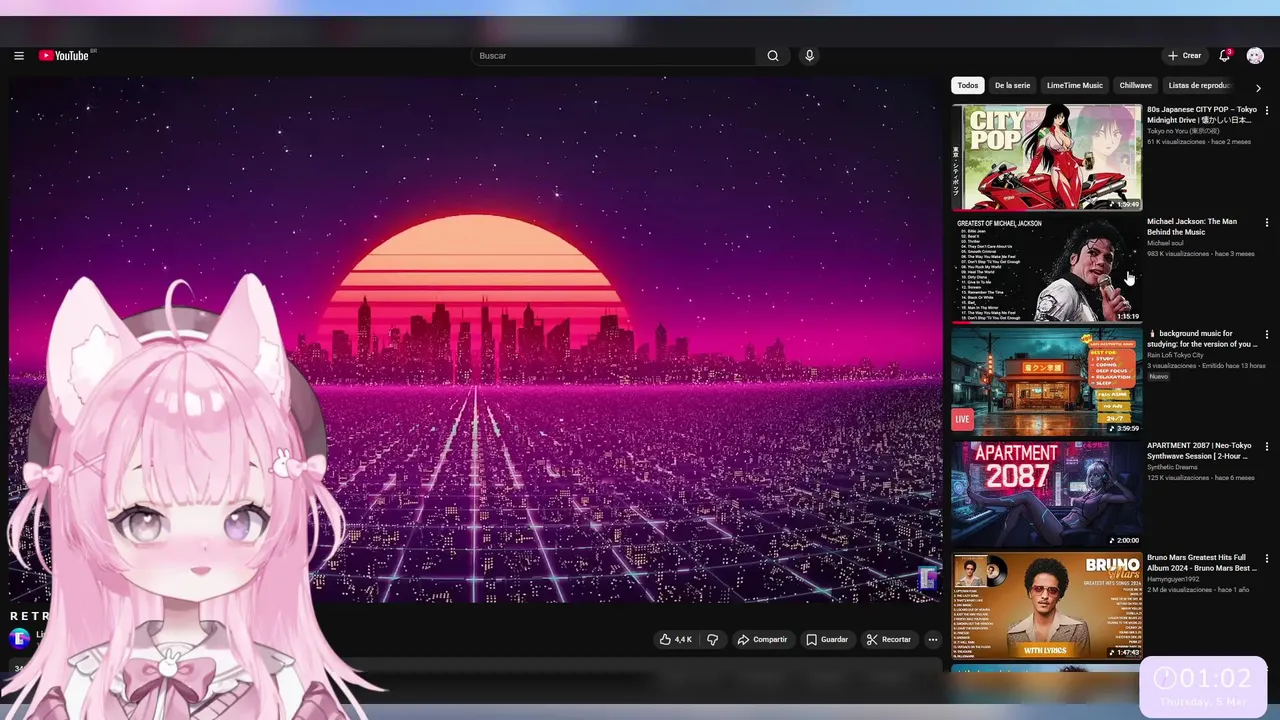
Task: Visit channel 'Hamynguyen1992'
Action: pos(1174,579)
